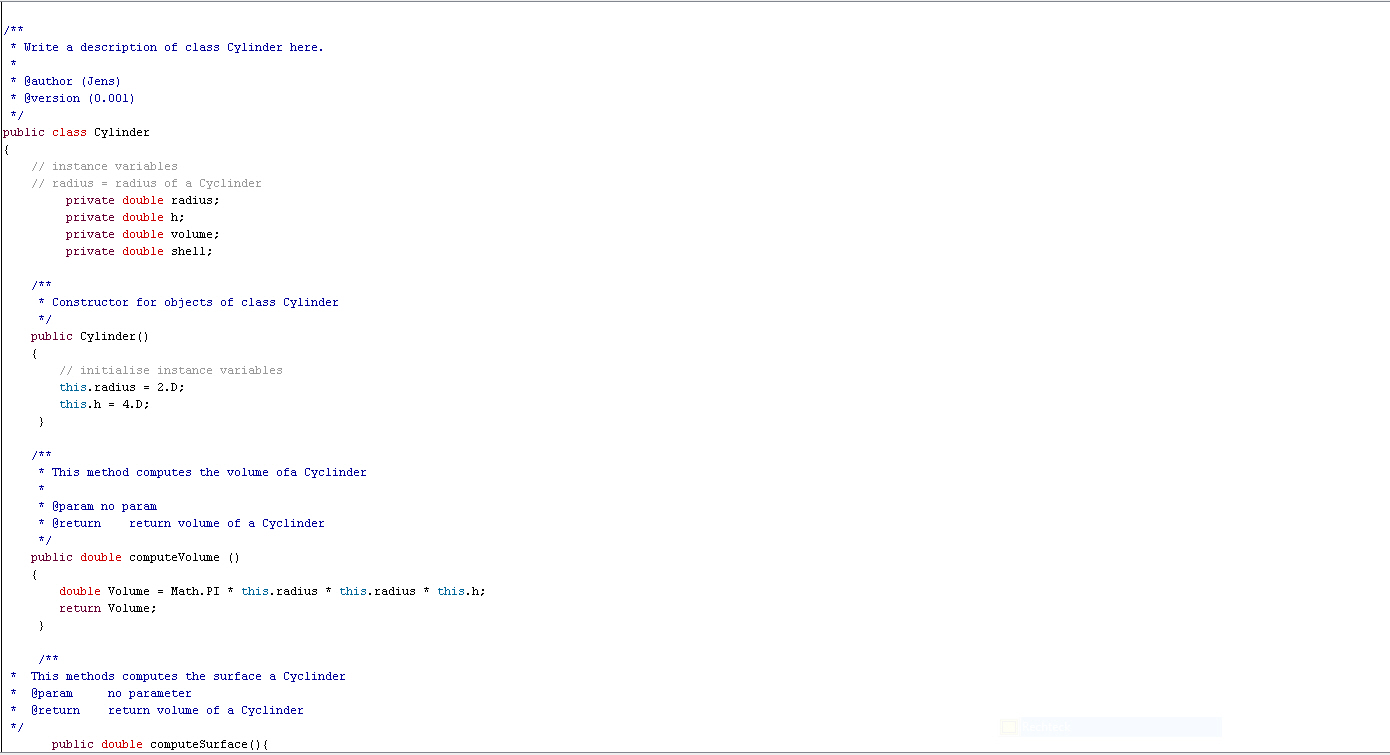Click the '// instance variables' comment
The image size is (1390, 755).
[x=104, y=166]
